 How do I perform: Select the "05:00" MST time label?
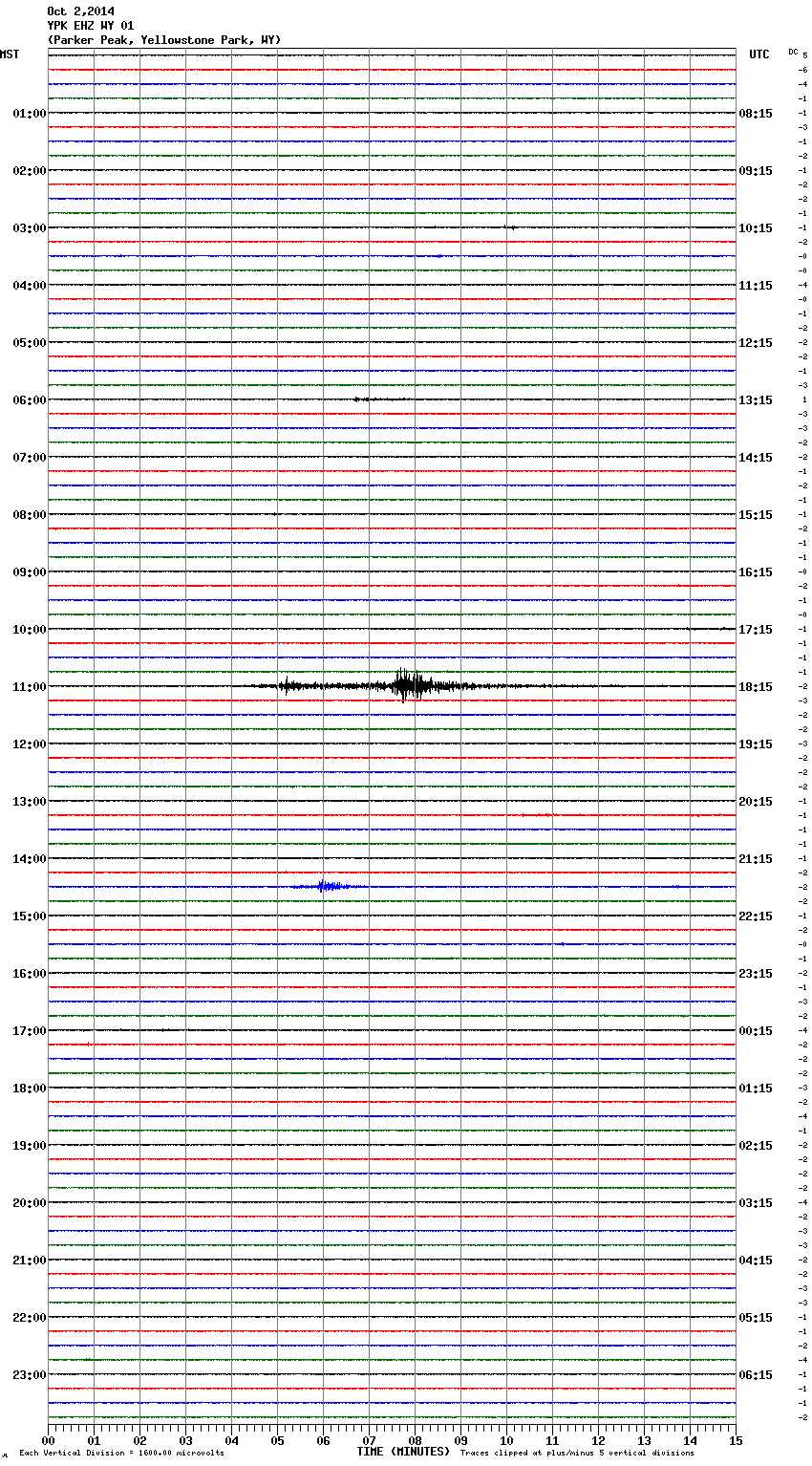point(30,343)
